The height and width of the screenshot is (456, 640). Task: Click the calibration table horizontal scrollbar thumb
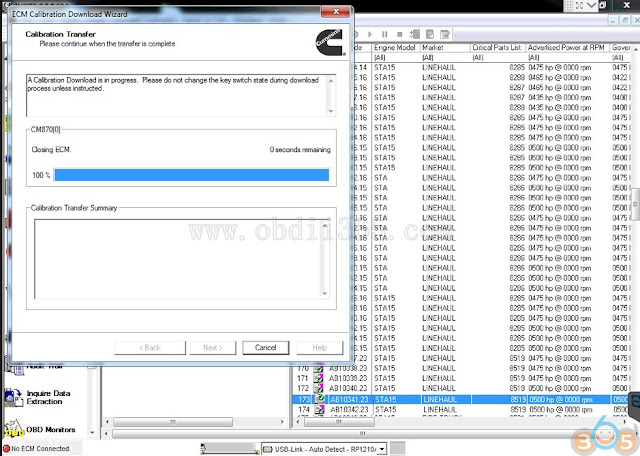coord(339,422)
